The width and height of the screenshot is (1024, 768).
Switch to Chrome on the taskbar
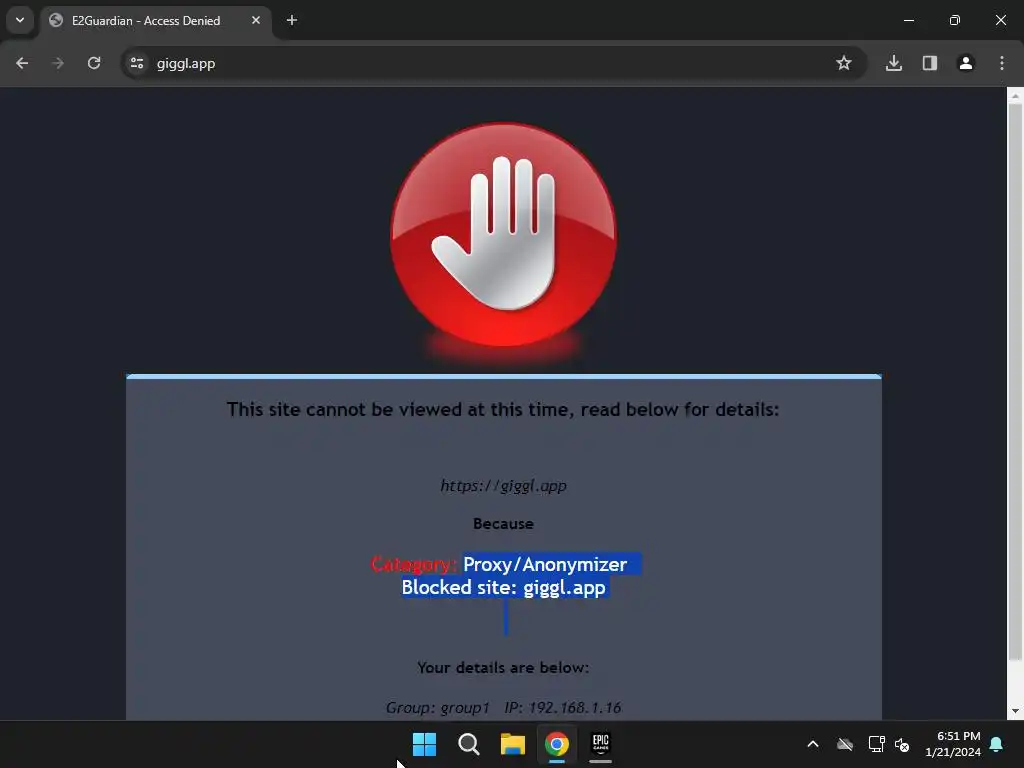(x=557, y=744)
